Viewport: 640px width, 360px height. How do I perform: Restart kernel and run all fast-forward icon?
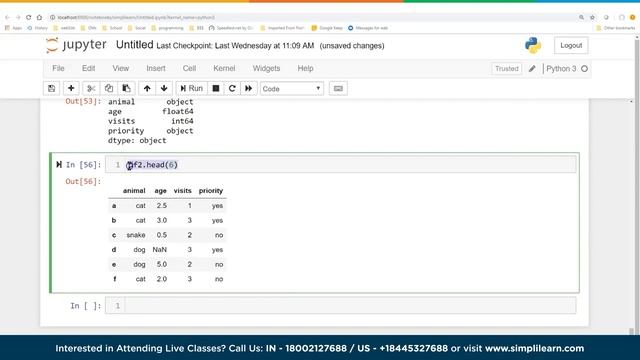click(x=249, y=89)
